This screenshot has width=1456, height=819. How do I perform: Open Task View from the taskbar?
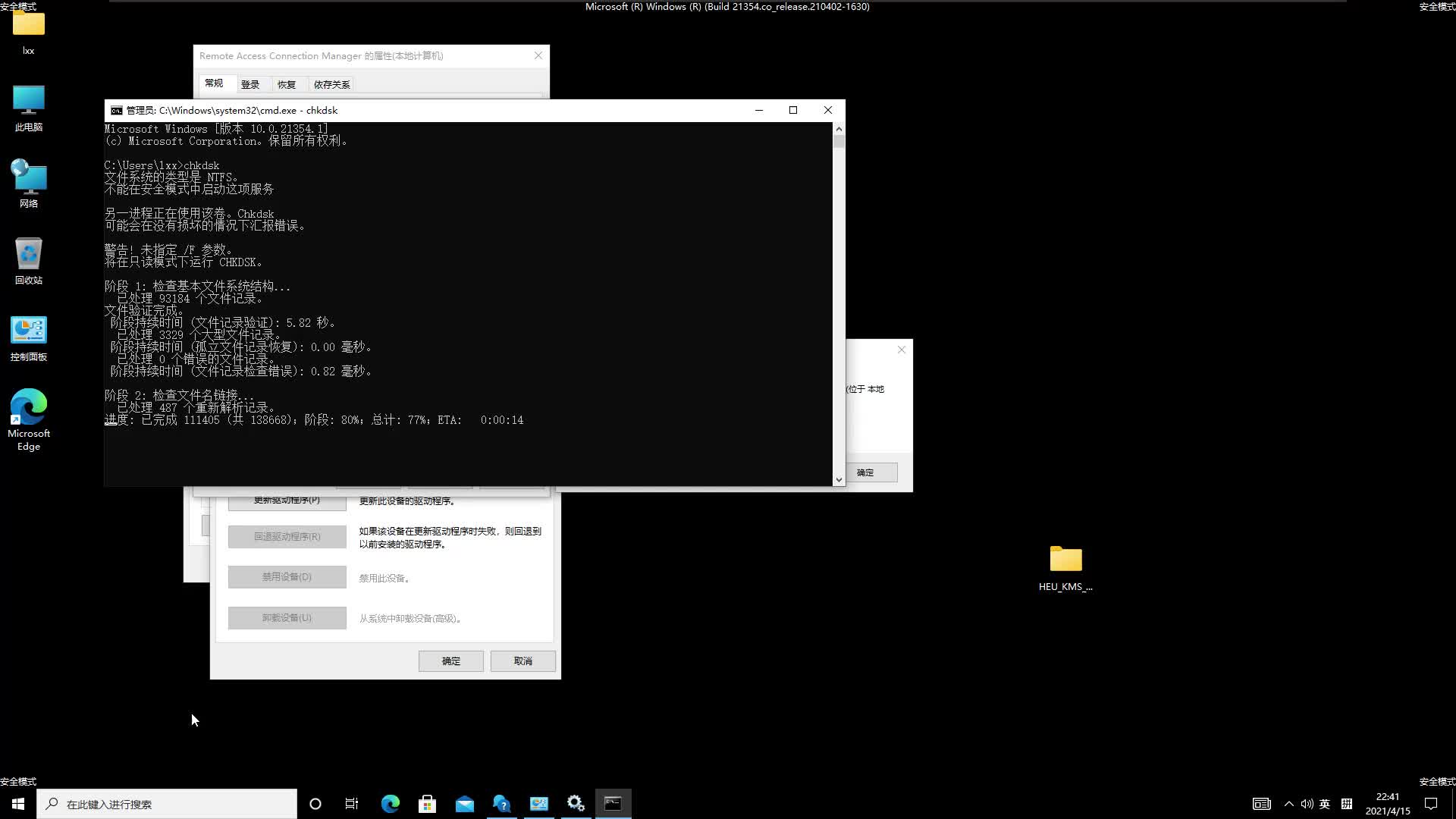351,803
